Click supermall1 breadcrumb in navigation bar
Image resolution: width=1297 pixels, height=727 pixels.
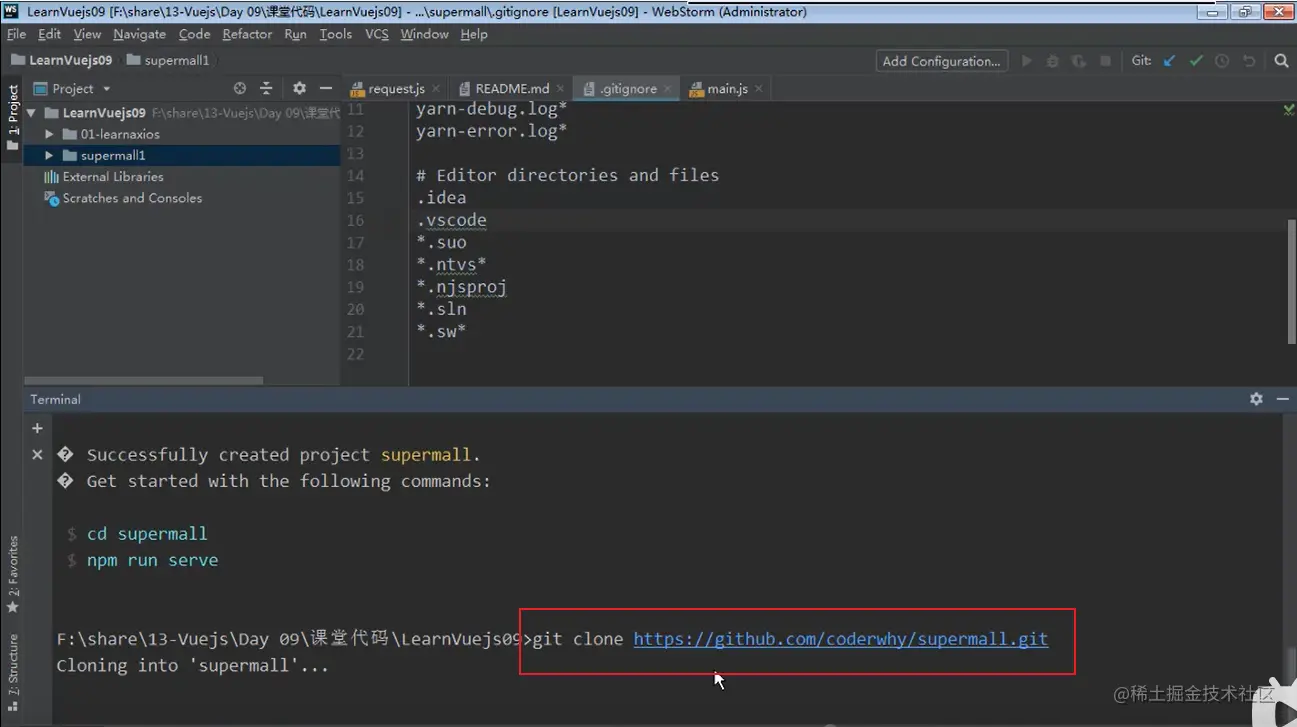point(168,60)
